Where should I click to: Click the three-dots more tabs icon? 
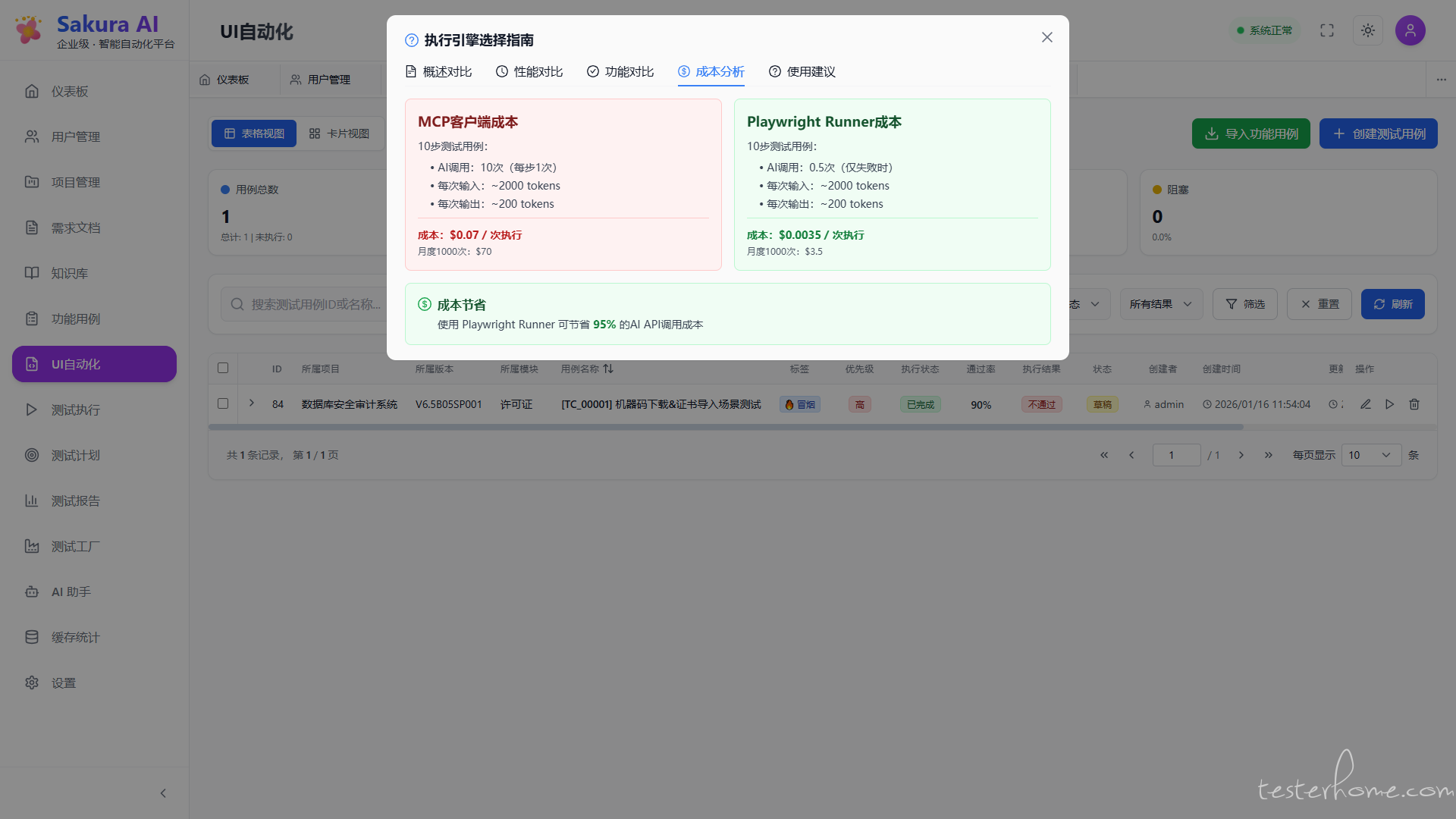[x=1441, y=80]
